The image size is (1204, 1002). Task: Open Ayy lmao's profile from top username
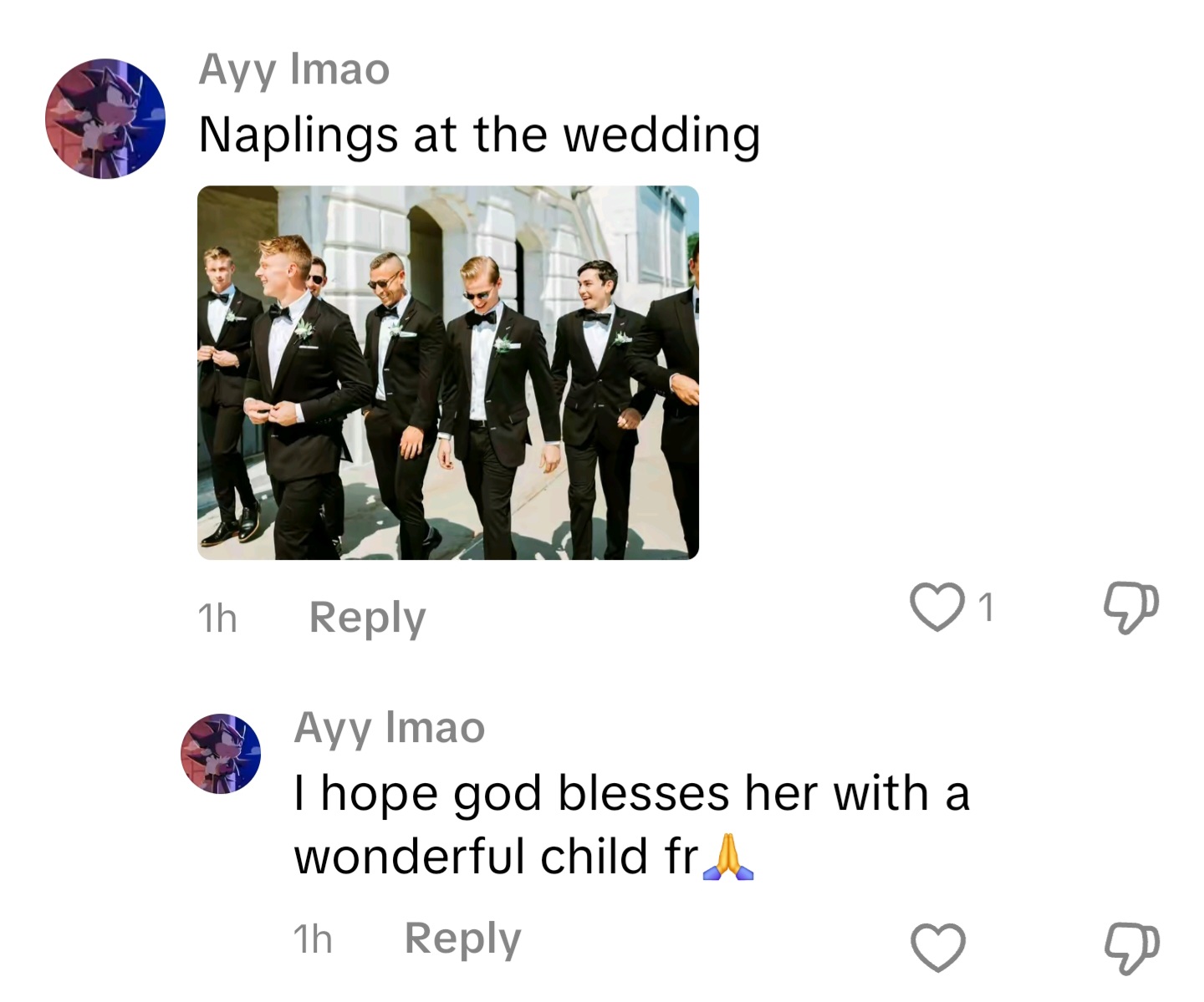coord(294,69)
